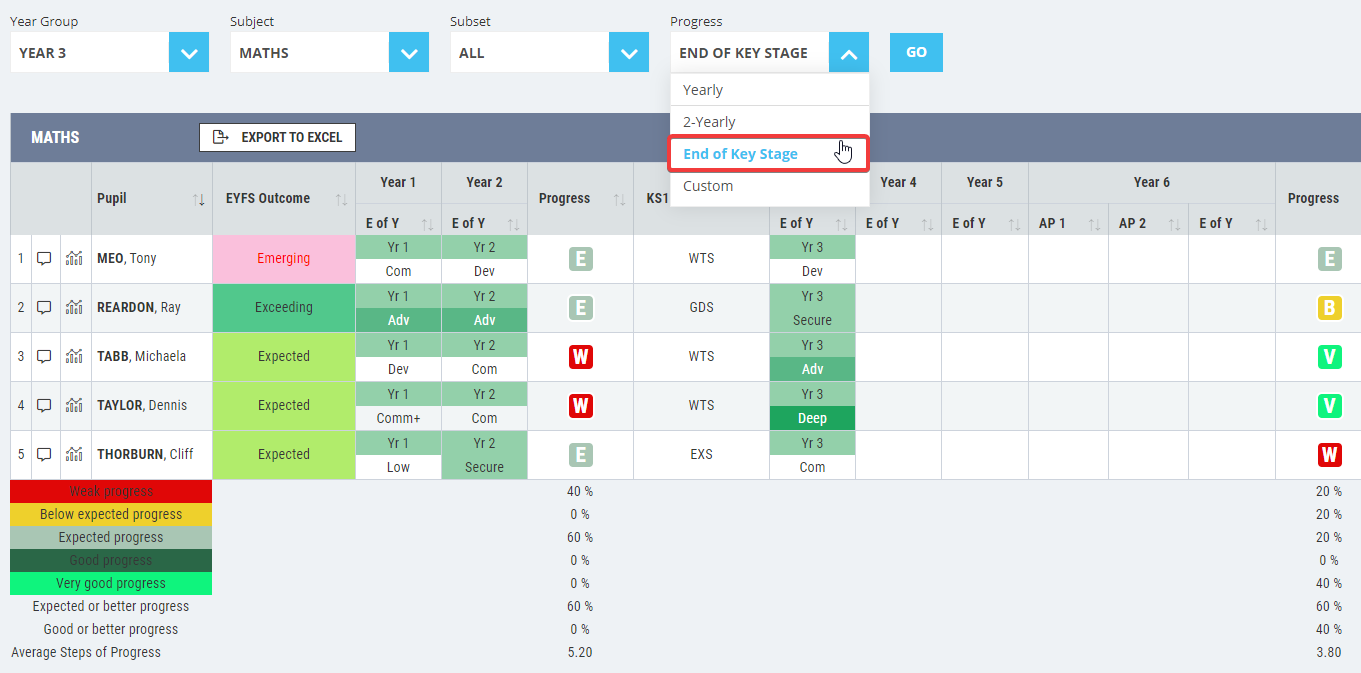Viewport: 1361px width, 673px height.
Task: Click Export to Excel button
Action: [277, 138]
